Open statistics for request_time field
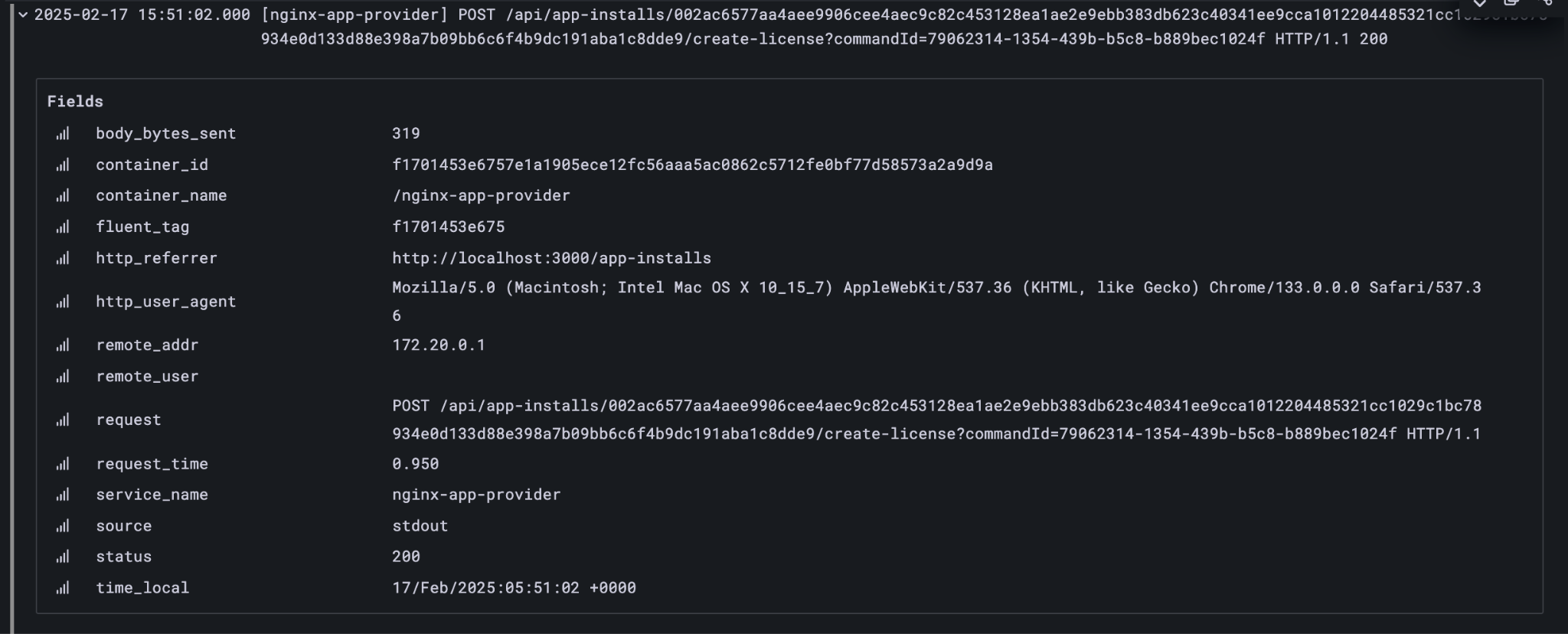The width and height of the screenshot is (1568, 634). (64, 463)
